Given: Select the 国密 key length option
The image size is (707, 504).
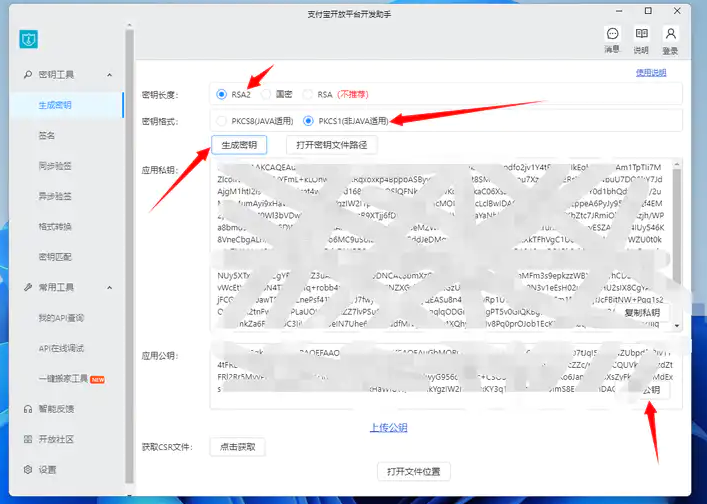Looking at the screenshot, I should [266, 94].
